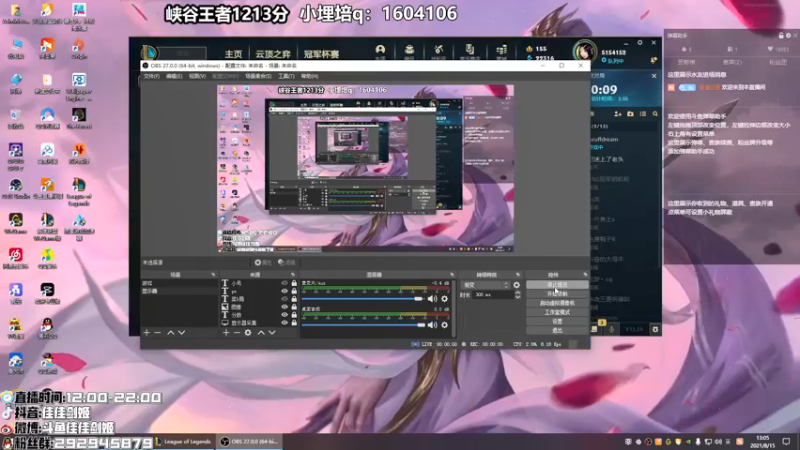Open the 文件(F) menu in OBS
Image resolution: width=800 pixels, height=450 pixels.
pyautogui.click(x=152, y=76)
